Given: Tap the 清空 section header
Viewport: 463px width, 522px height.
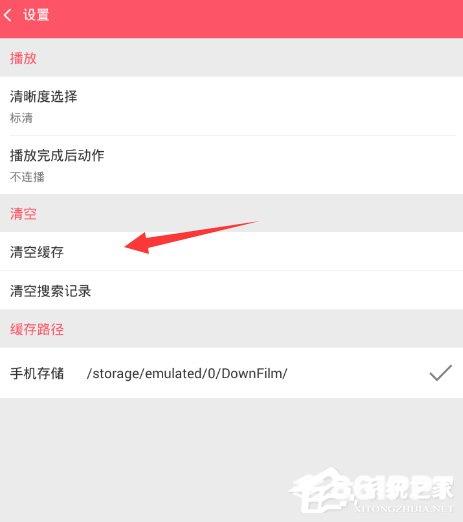Looking at the screenshot, I should [23, 214].
